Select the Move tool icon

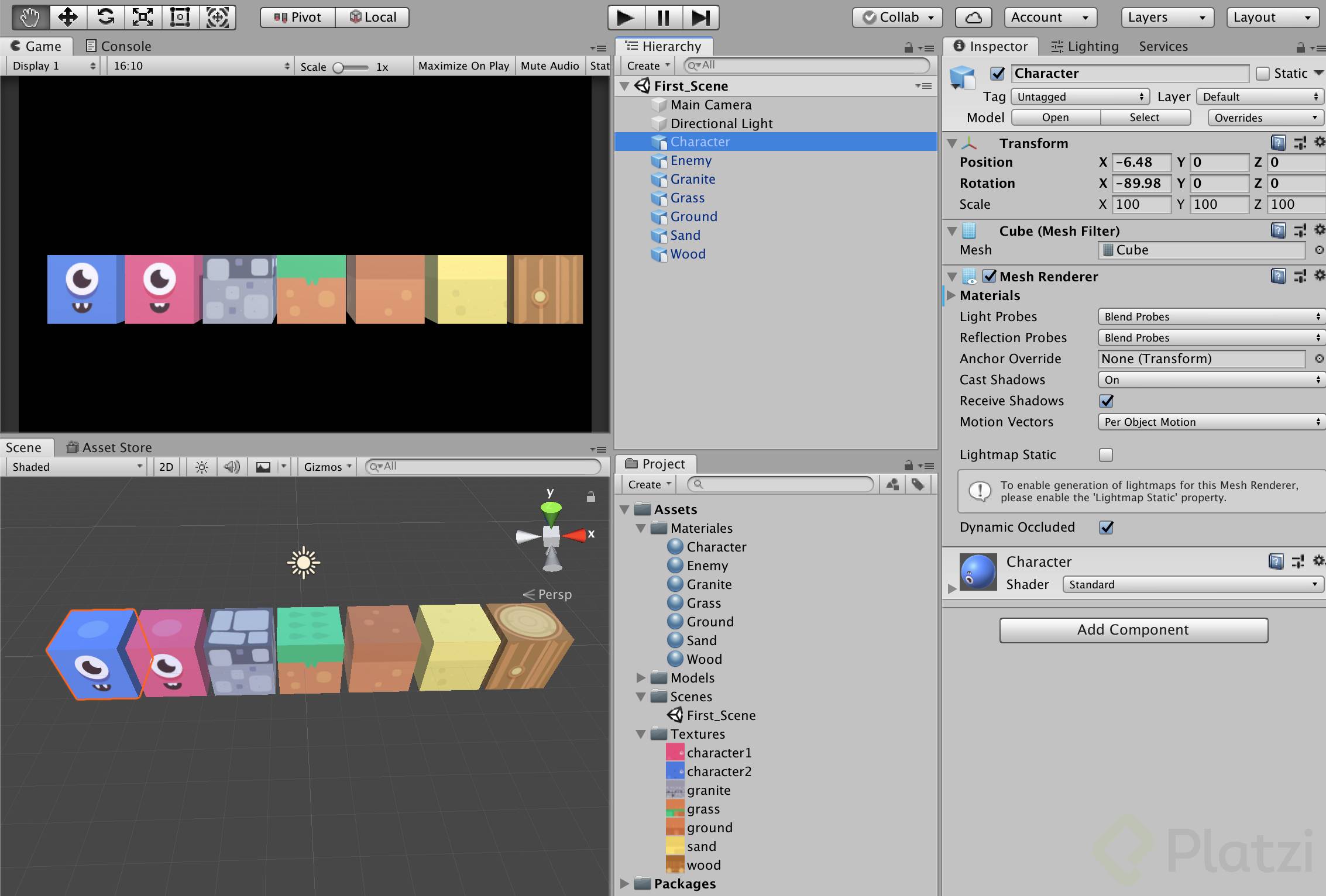[68, 17]
